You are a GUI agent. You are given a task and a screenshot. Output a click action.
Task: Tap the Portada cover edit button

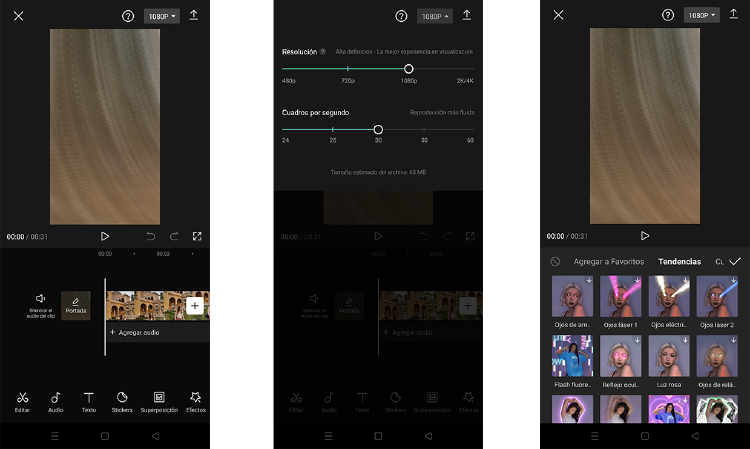pos(76,305)
